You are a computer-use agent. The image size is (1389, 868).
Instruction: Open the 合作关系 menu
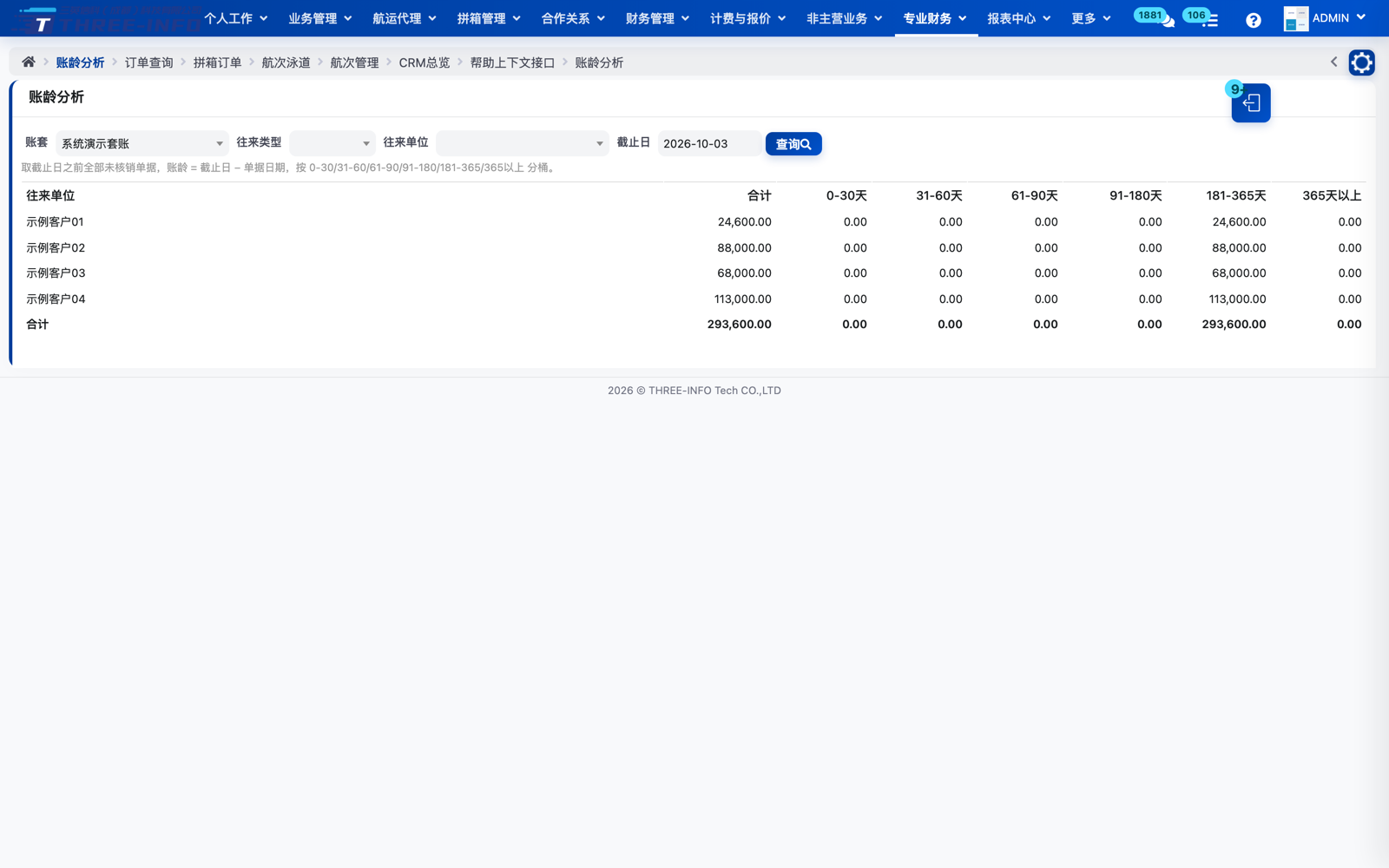572,18
